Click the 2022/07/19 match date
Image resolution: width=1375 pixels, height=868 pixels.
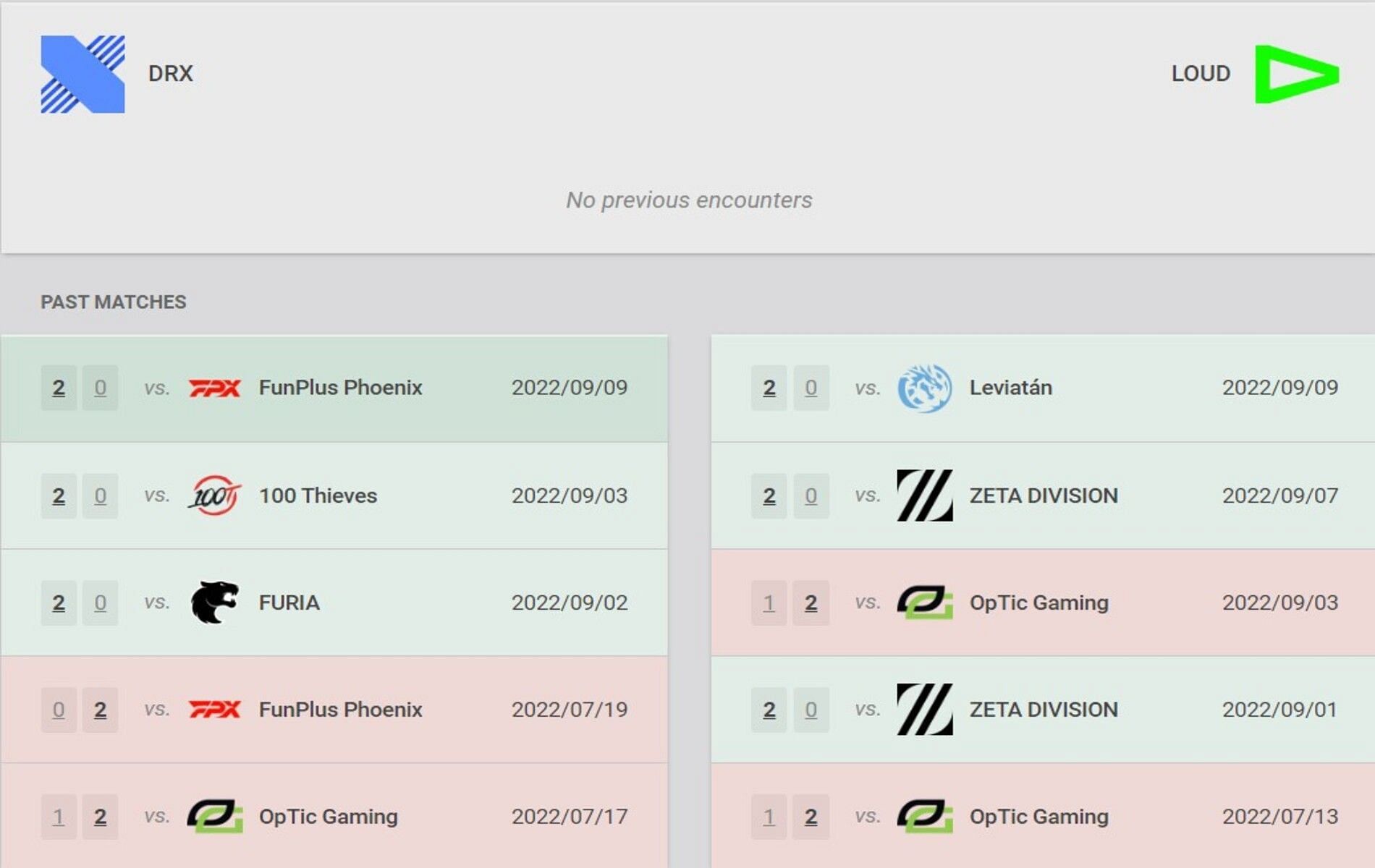tap(570, 710)
